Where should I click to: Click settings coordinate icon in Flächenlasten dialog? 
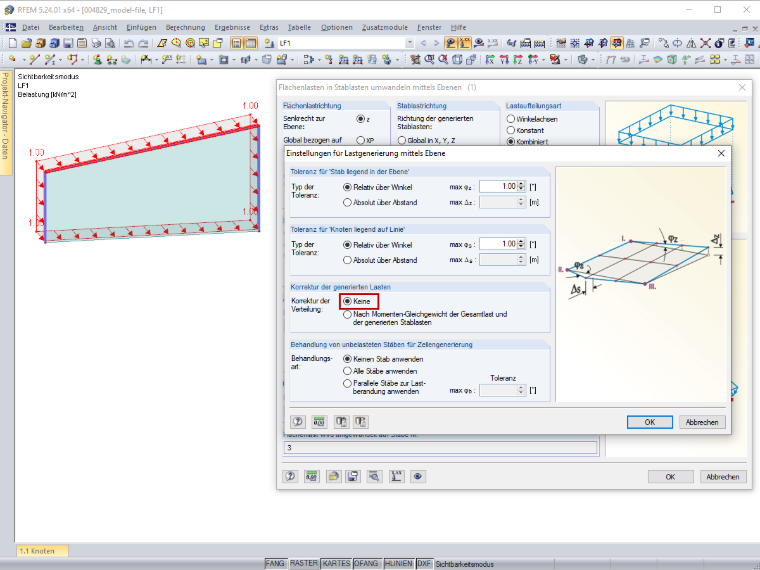(396, 476)
